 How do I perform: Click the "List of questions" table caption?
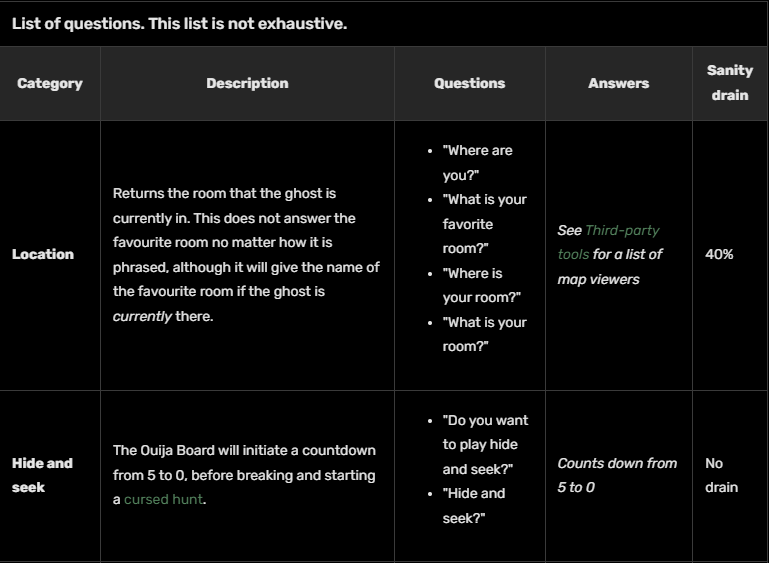(x=179, y=24)
